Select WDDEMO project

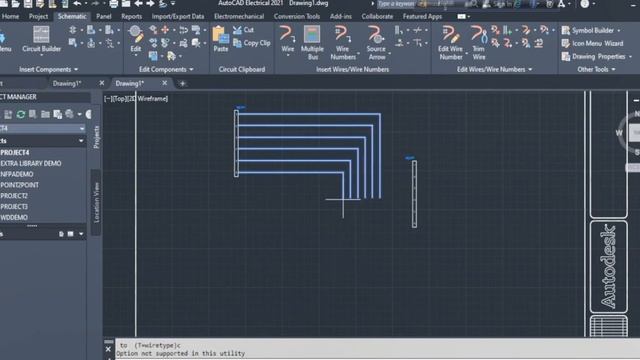14,218
